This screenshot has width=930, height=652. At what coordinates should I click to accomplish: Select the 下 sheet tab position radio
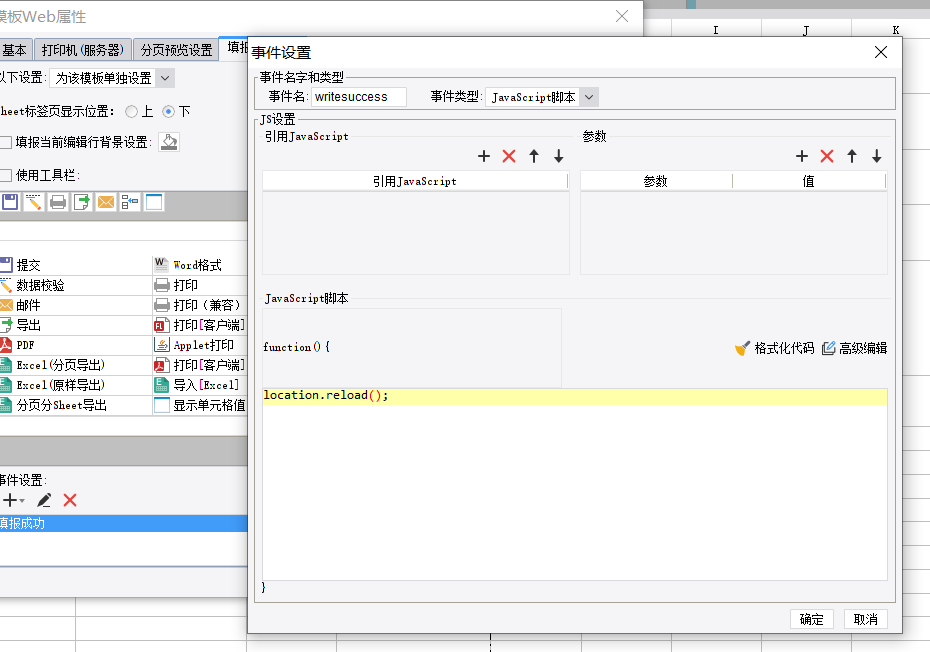(168, 112)
